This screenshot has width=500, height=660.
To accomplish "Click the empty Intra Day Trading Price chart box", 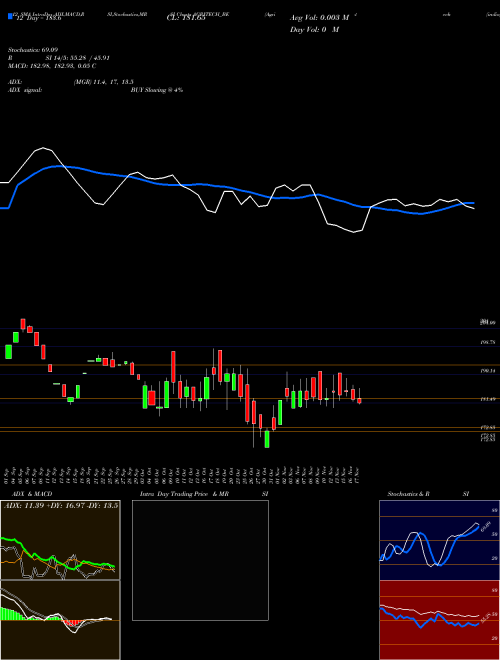I will tap(200, 560).
